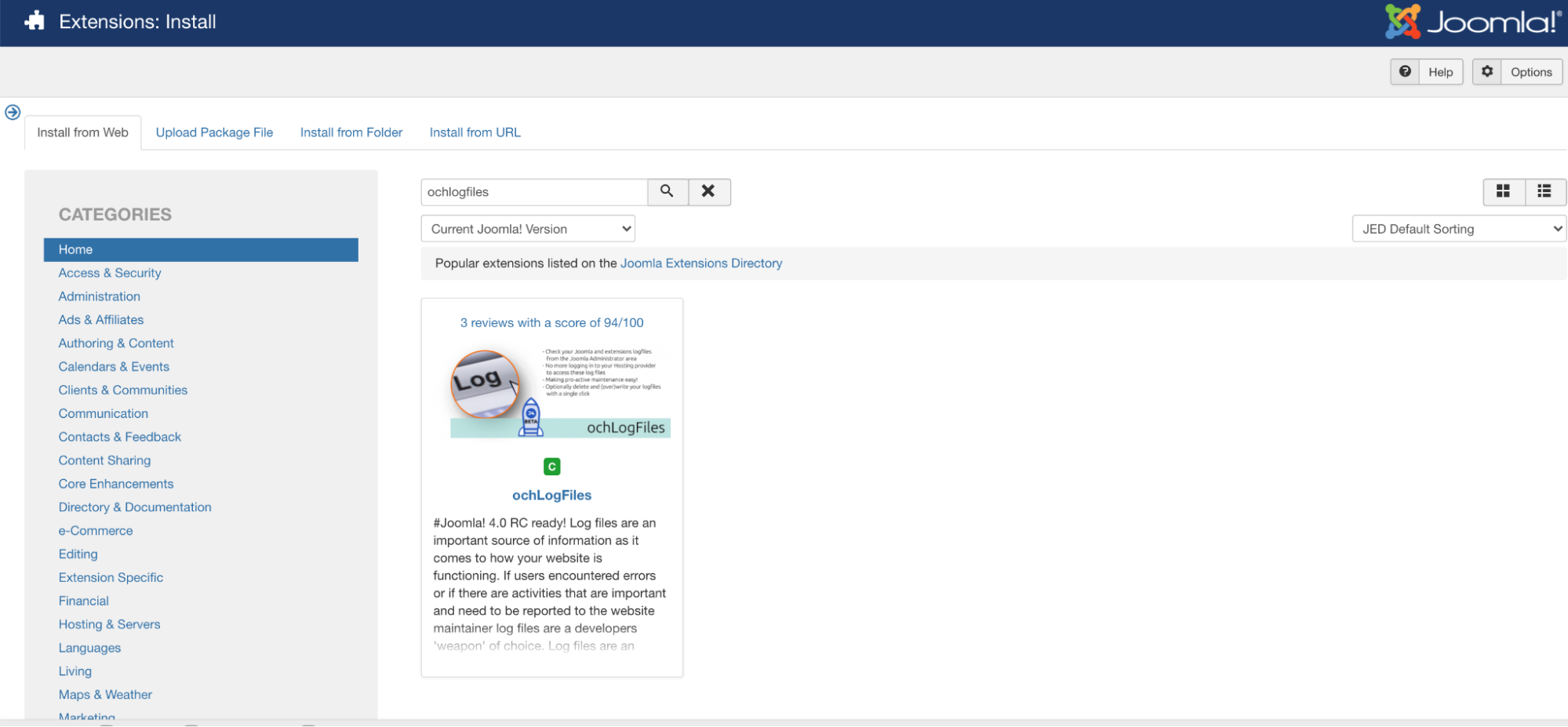Switch to grid view layout

tap(1503, 191)
